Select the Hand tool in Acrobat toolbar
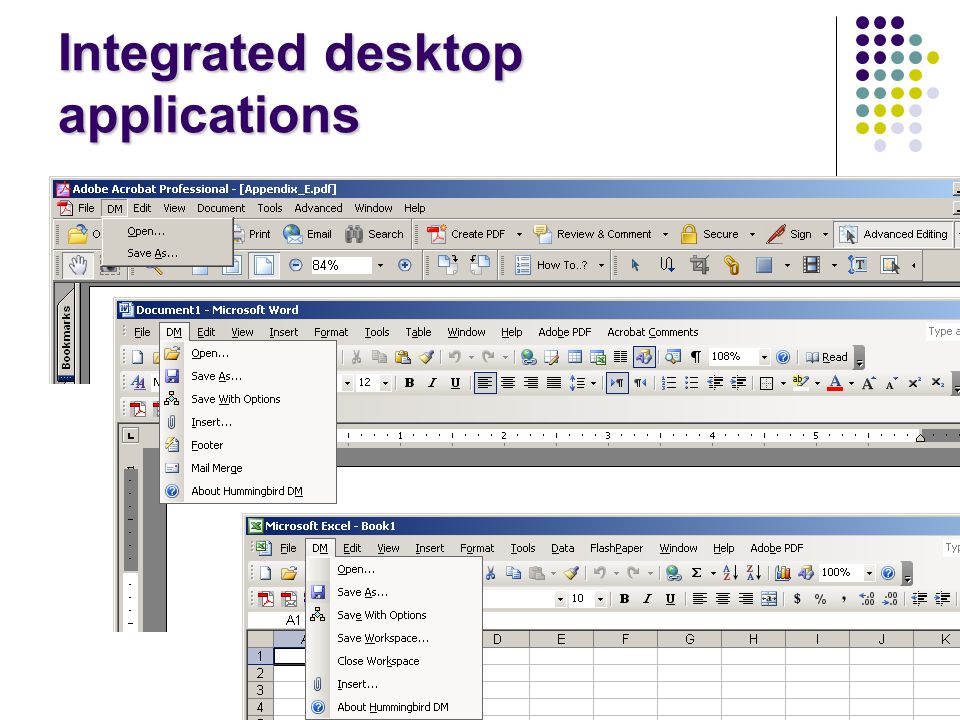 pyautogui.click(x=78, y=265)
